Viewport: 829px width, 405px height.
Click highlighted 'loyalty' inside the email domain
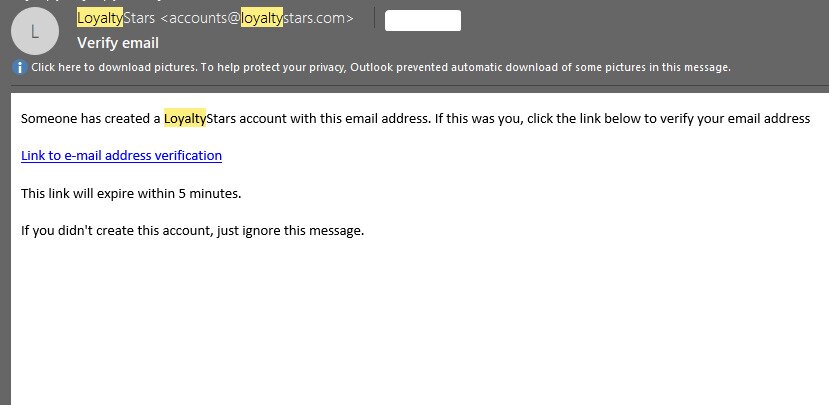tap(262, 18)
